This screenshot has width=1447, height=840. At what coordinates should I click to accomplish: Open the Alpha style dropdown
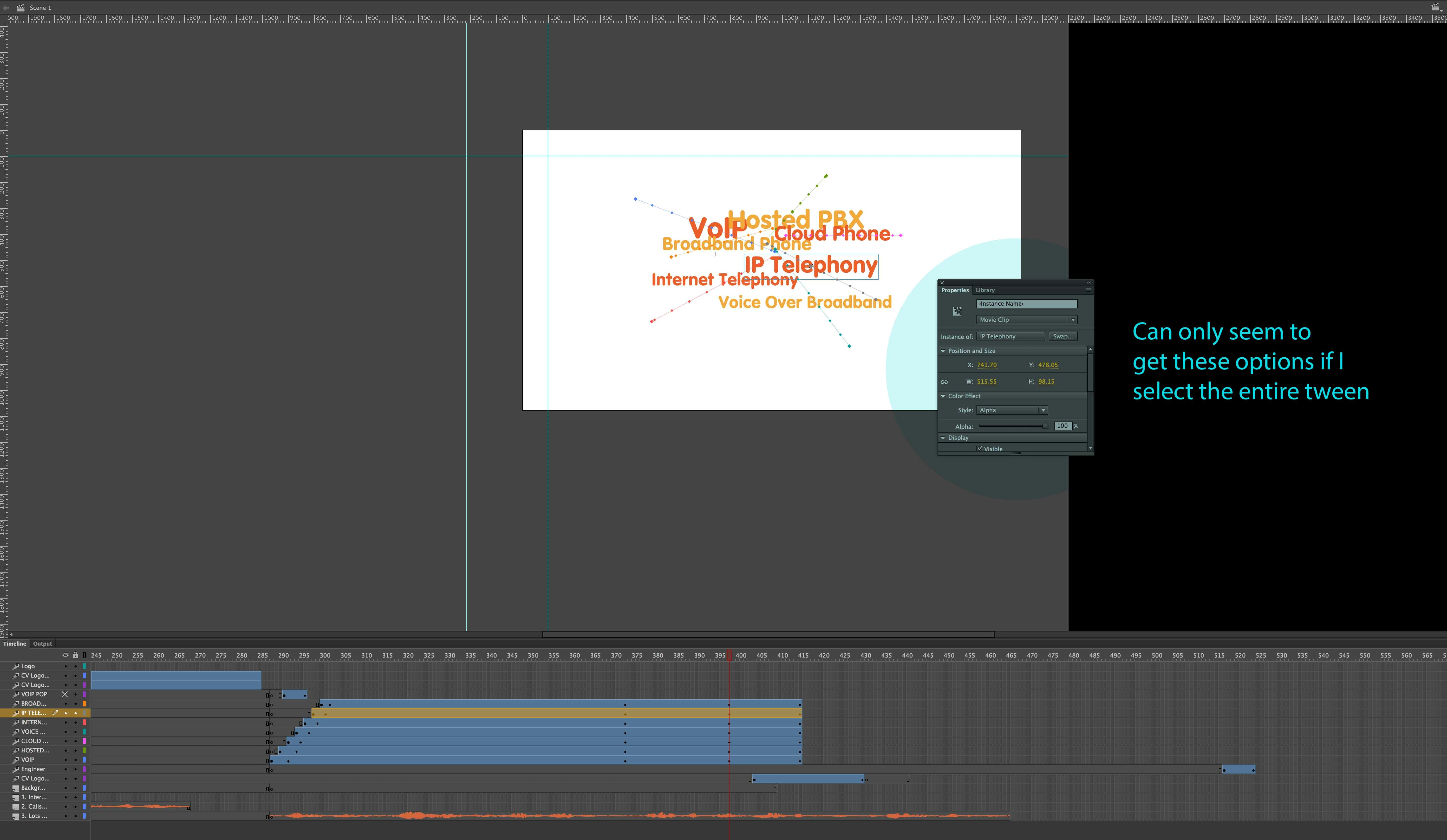[x=1012, y=410]
